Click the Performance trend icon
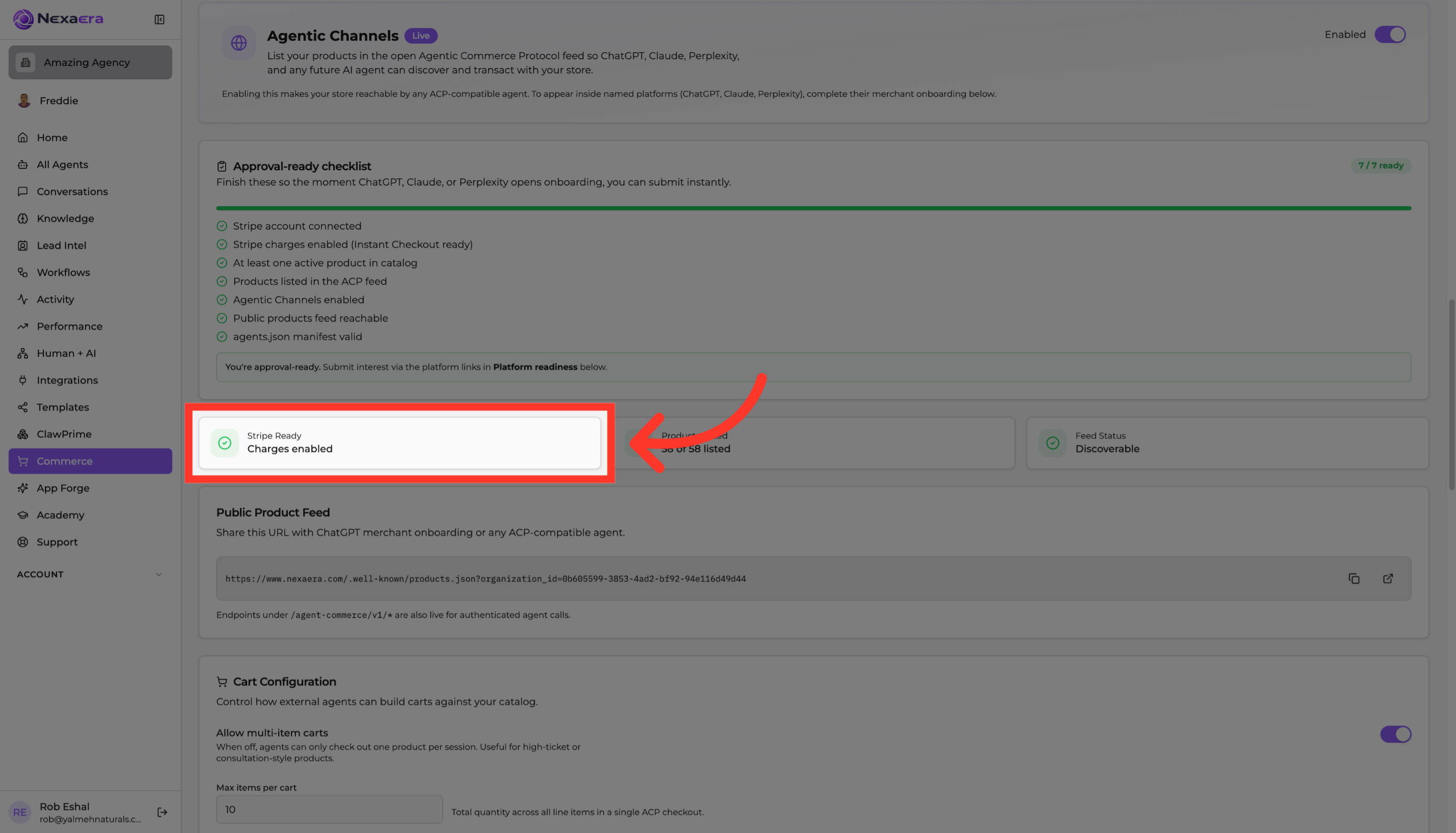This screenshot has width=1456, height=833. point(23,326)
